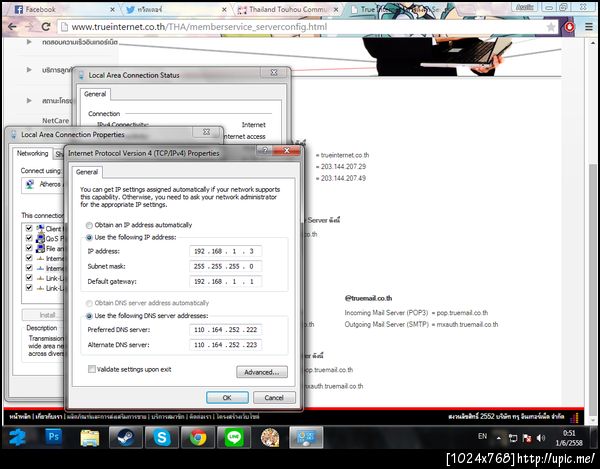600x469 pixels.
Task: Open Steam from the taskbar
Action: coord(126,437)
